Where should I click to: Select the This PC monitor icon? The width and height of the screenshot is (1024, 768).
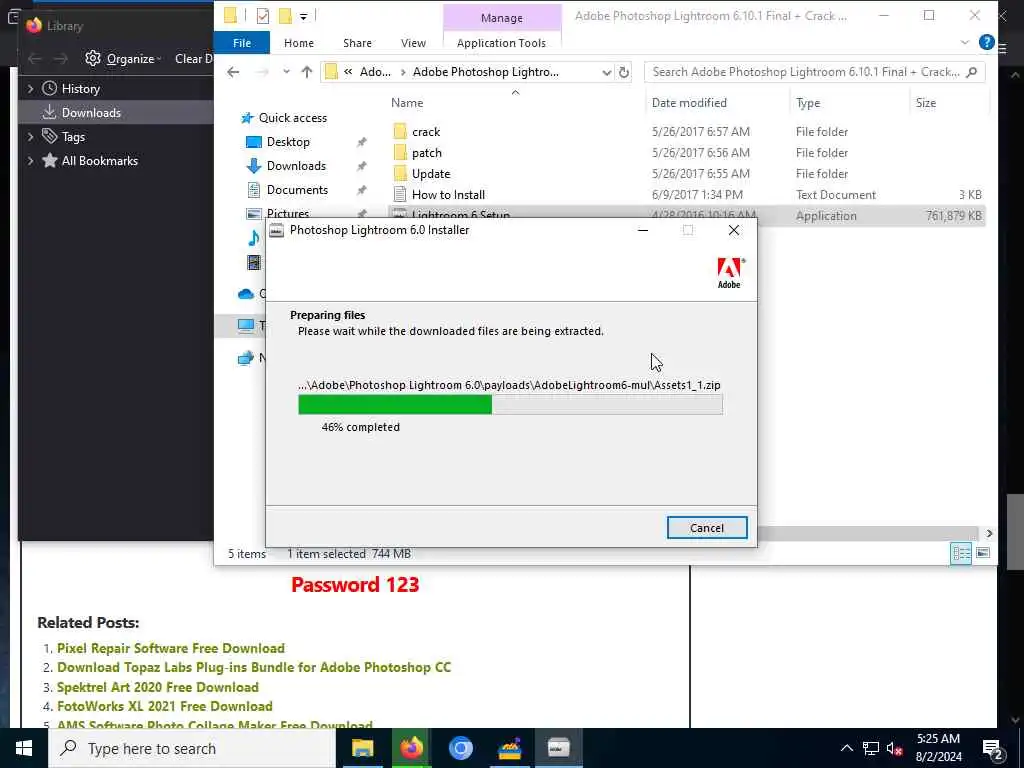click(246, 325)
